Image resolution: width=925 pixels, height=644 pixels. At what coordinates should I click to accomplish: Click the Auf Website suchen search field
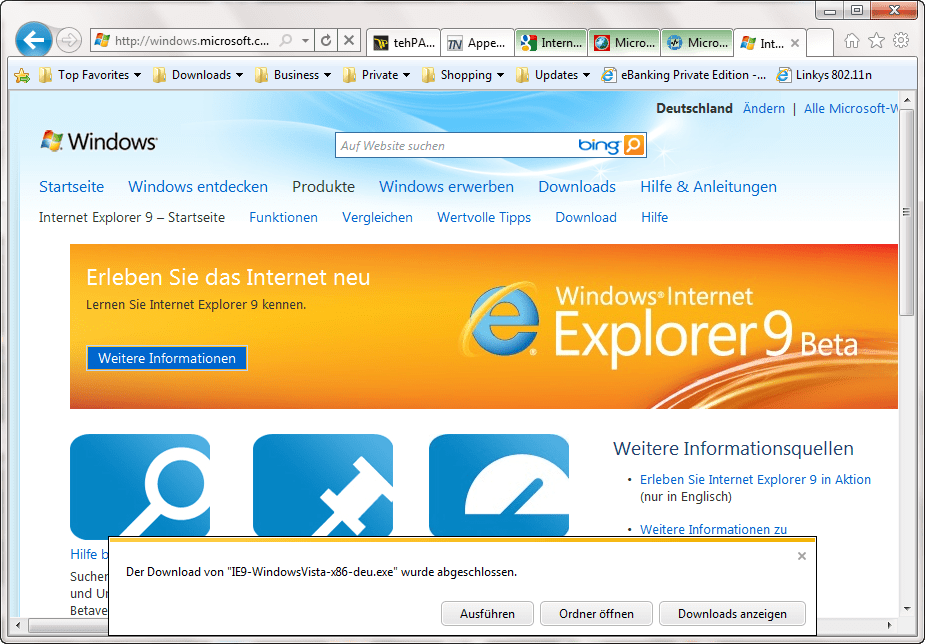(x=455, y=146)
